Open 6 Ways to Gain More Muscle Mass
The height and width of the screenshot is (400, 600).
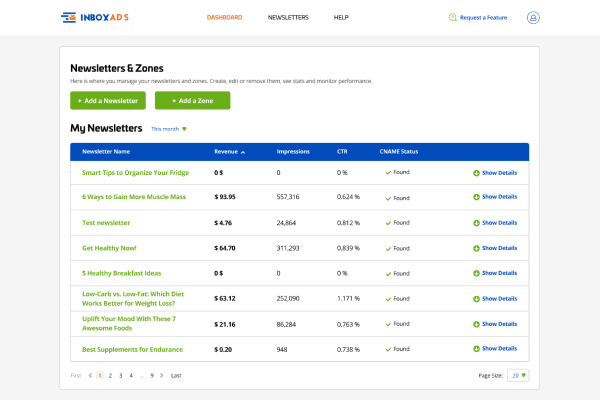(x=134, y=197)
